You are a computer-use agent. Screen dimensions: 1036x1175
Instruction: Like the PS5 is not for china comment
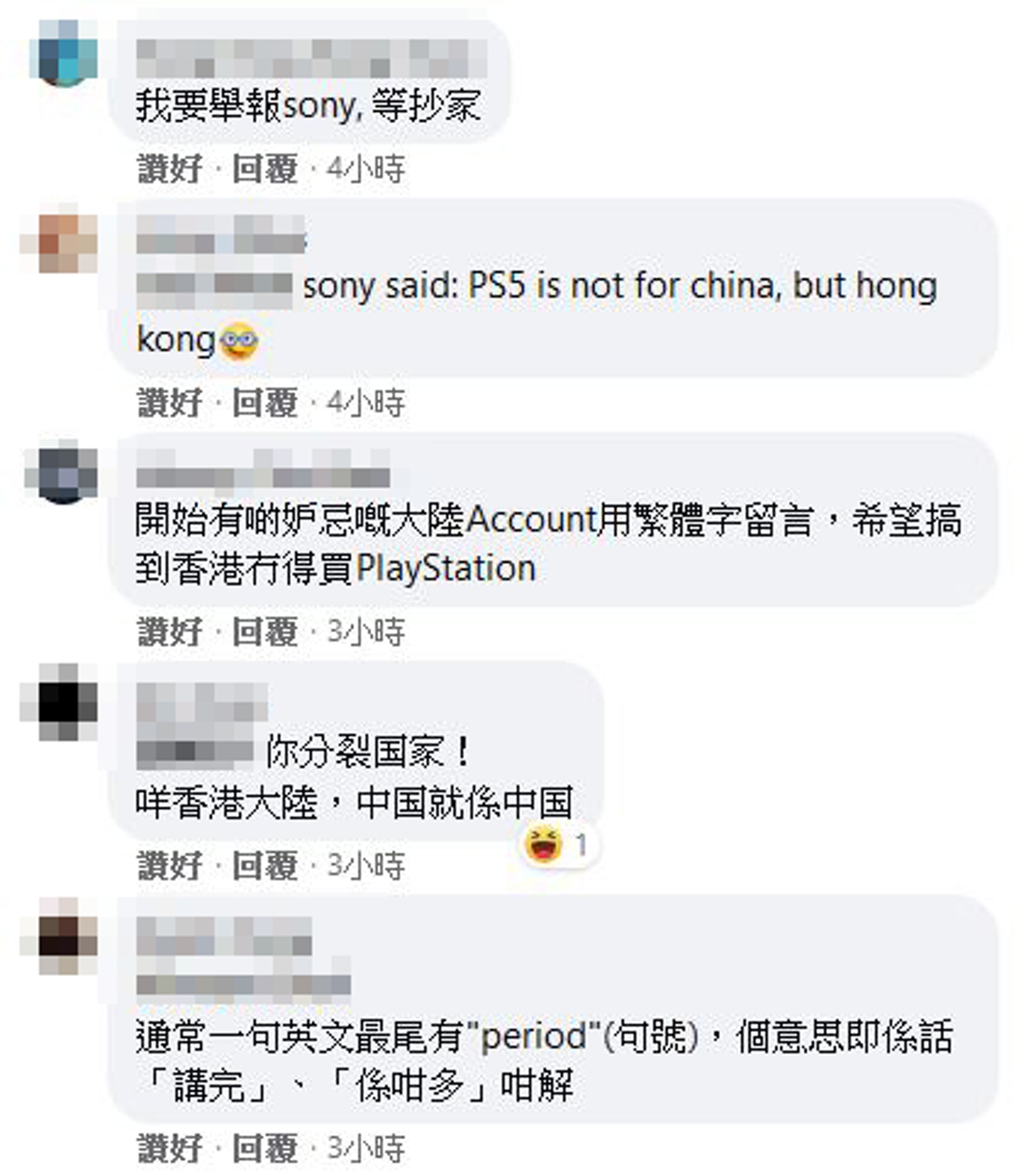[x=169, y=402]
